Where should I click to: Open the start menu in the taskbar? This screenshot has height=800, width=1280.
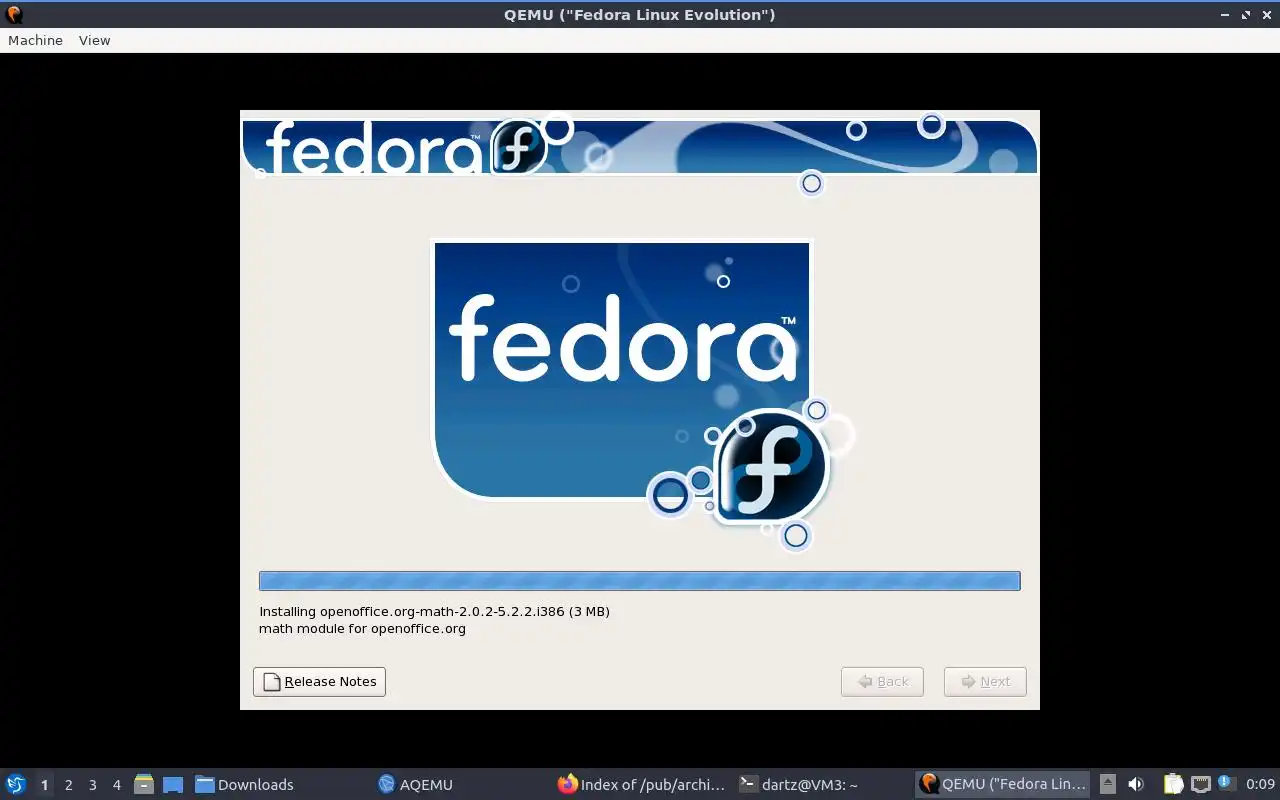pyautogui.click(x=16, y=784)
